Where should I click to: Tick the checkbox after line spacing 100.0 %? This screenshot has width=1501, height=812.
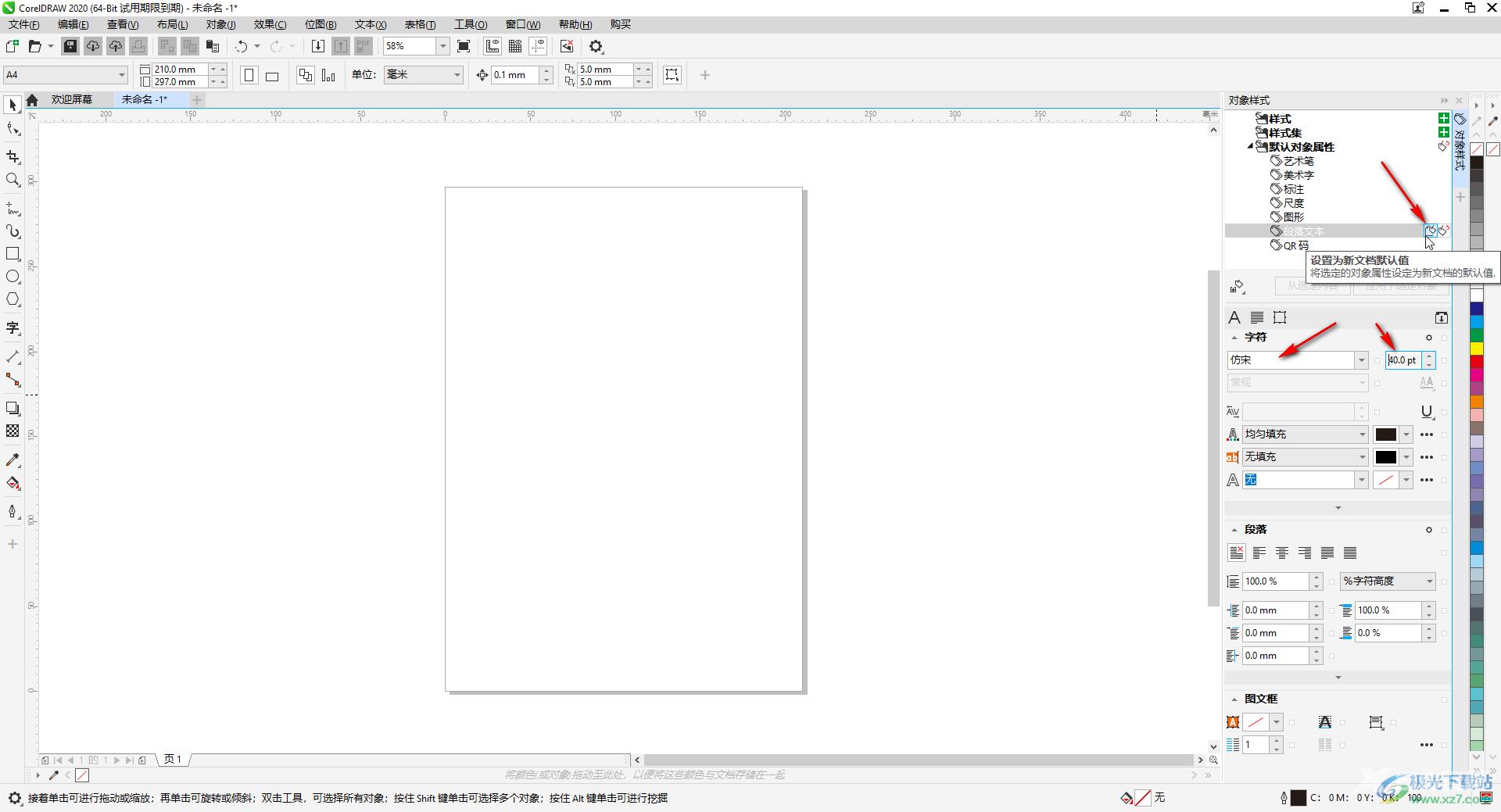[x=1331, y=581]
